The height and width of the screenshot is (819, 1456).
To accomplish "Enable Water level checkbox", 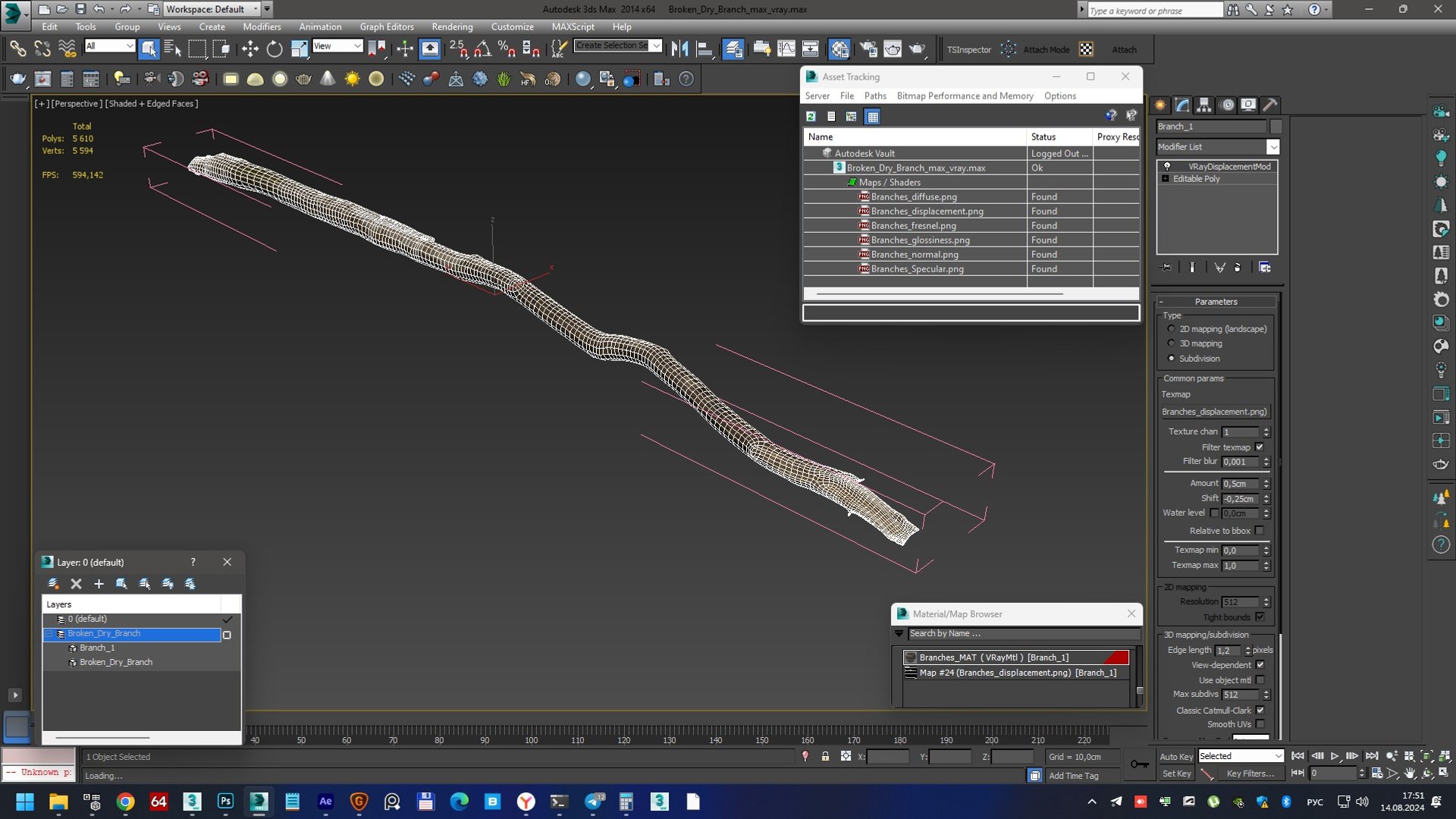I will pos(1214,513).
